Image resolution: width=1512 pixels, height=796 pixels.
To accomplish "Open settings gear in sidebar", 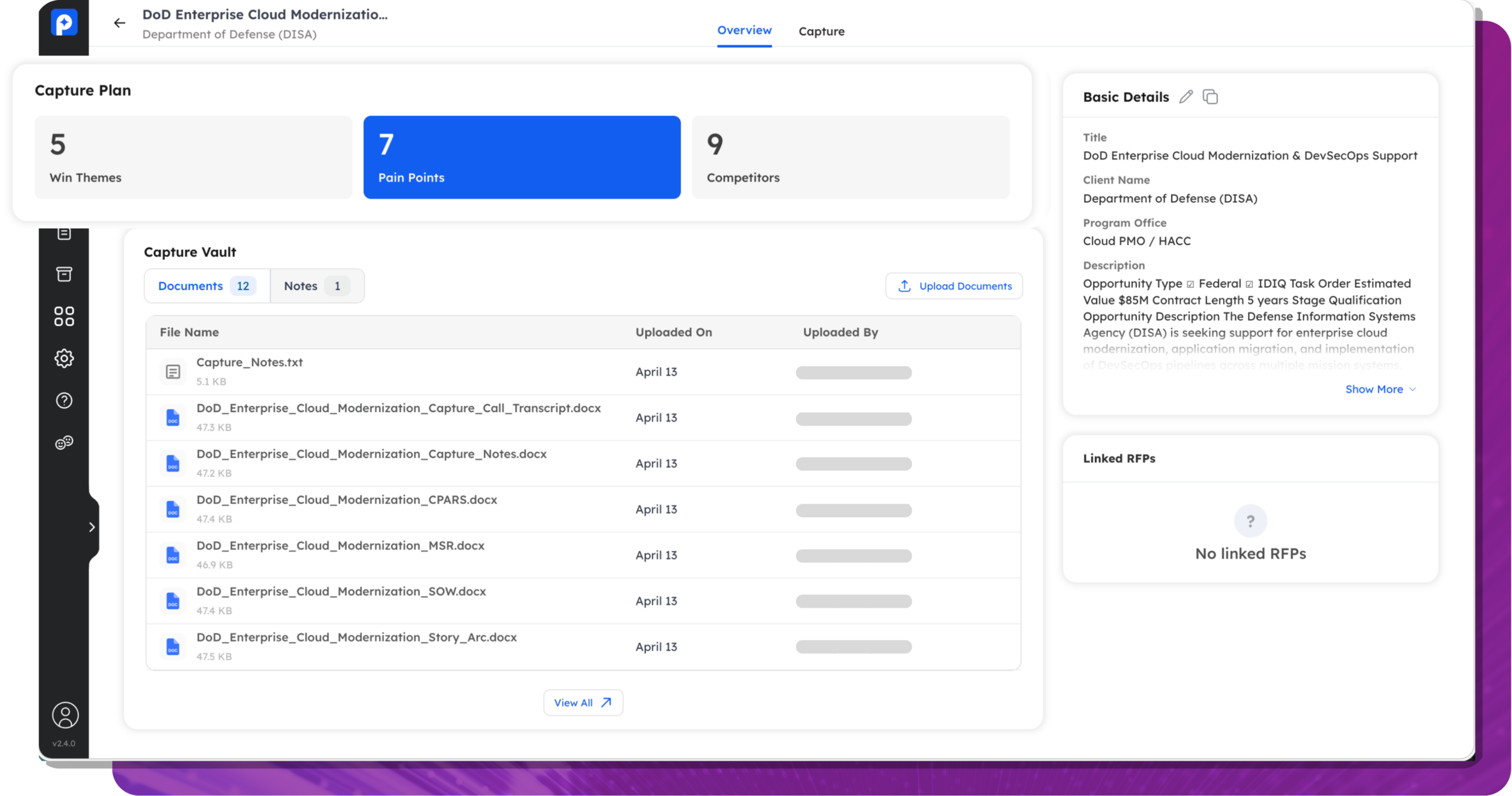I will click(64, 358).
